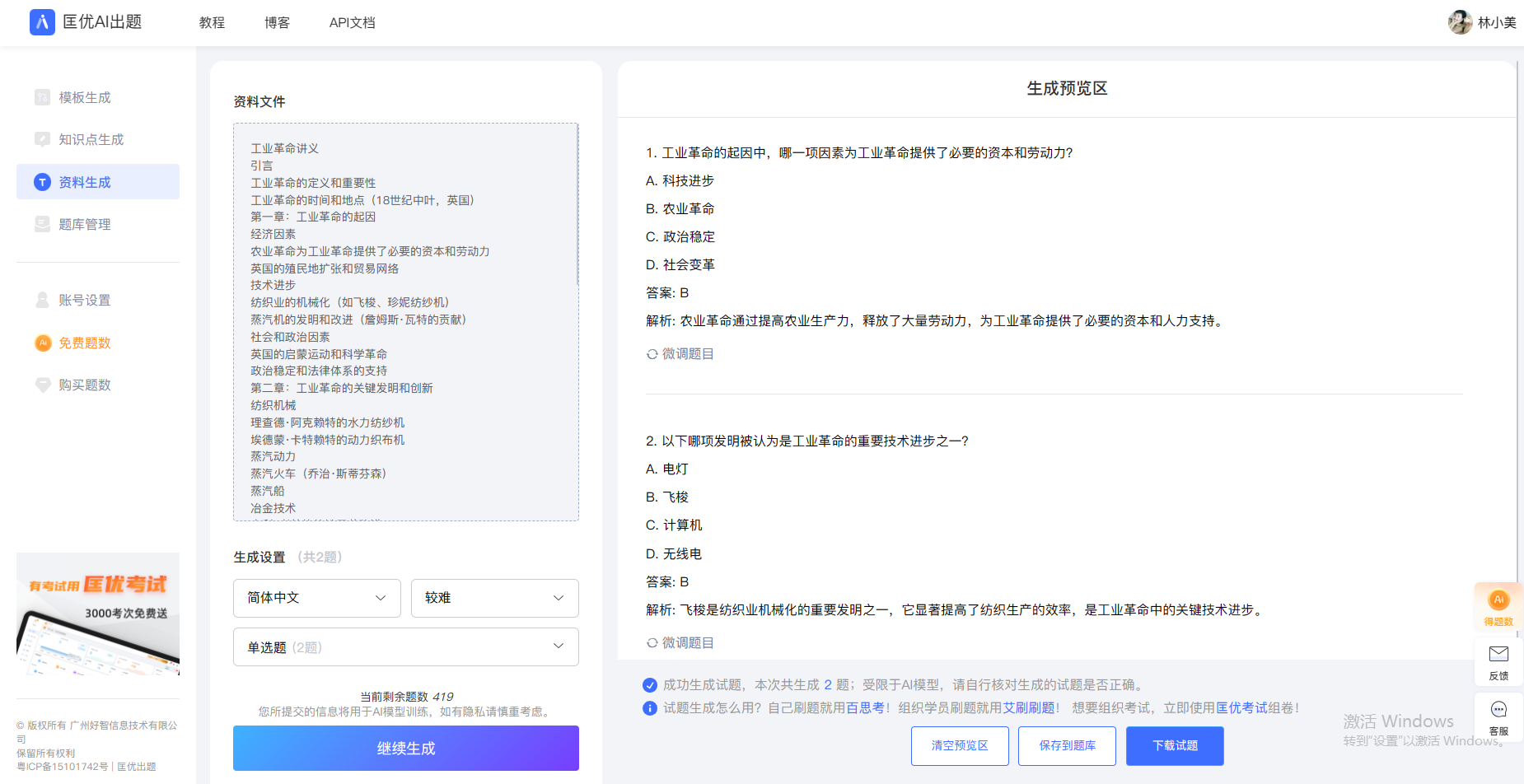Open the 单选题 question type dropdown
This screenshot has width=1524, height=784.
click(x=406, y=647)
